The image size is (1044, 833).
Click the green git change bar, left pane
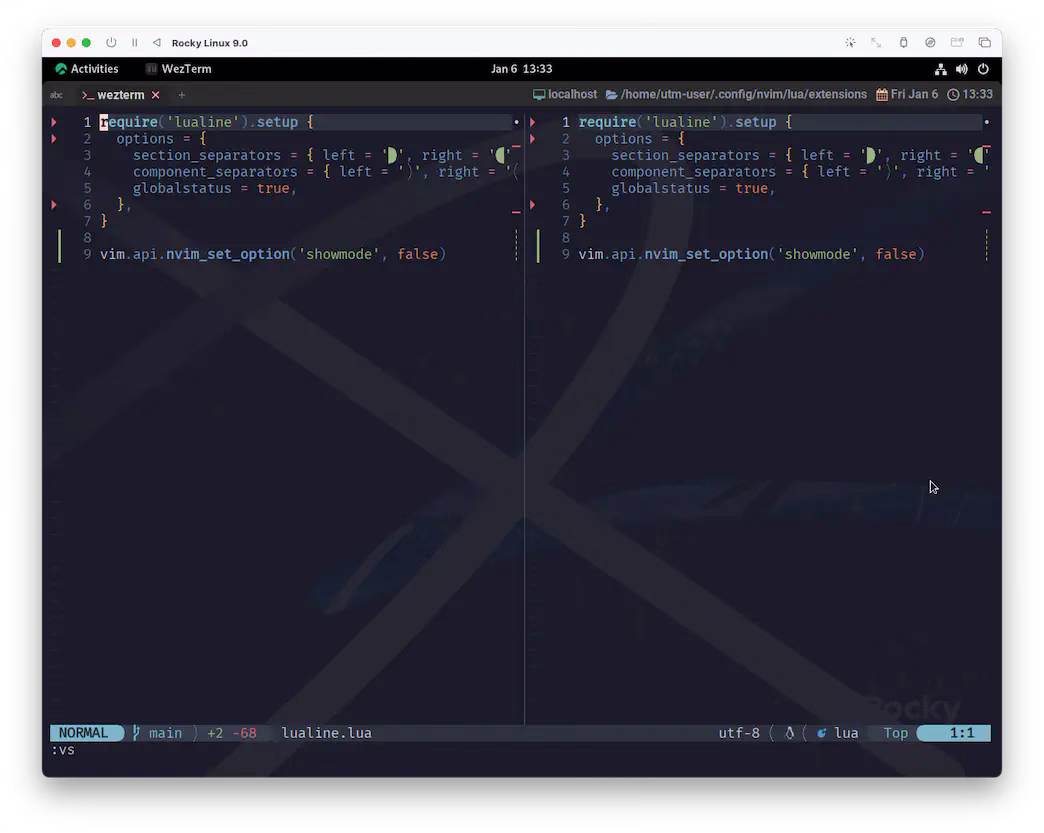[59, 246]
